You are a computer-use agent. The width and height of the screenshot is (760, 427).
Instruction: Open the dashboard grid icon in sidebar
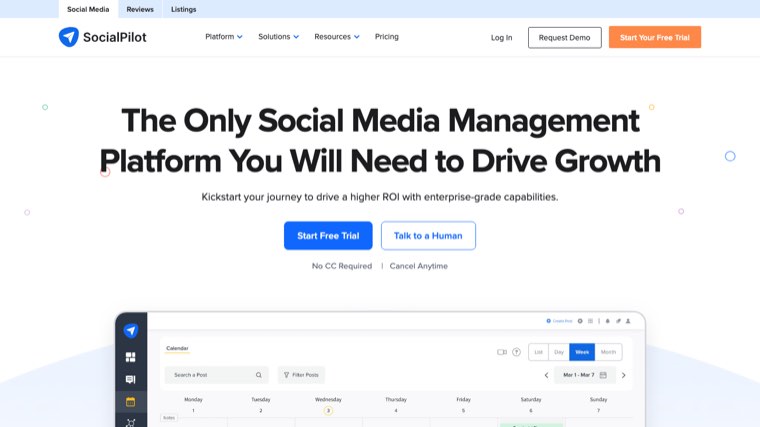[x=130, y=357]
